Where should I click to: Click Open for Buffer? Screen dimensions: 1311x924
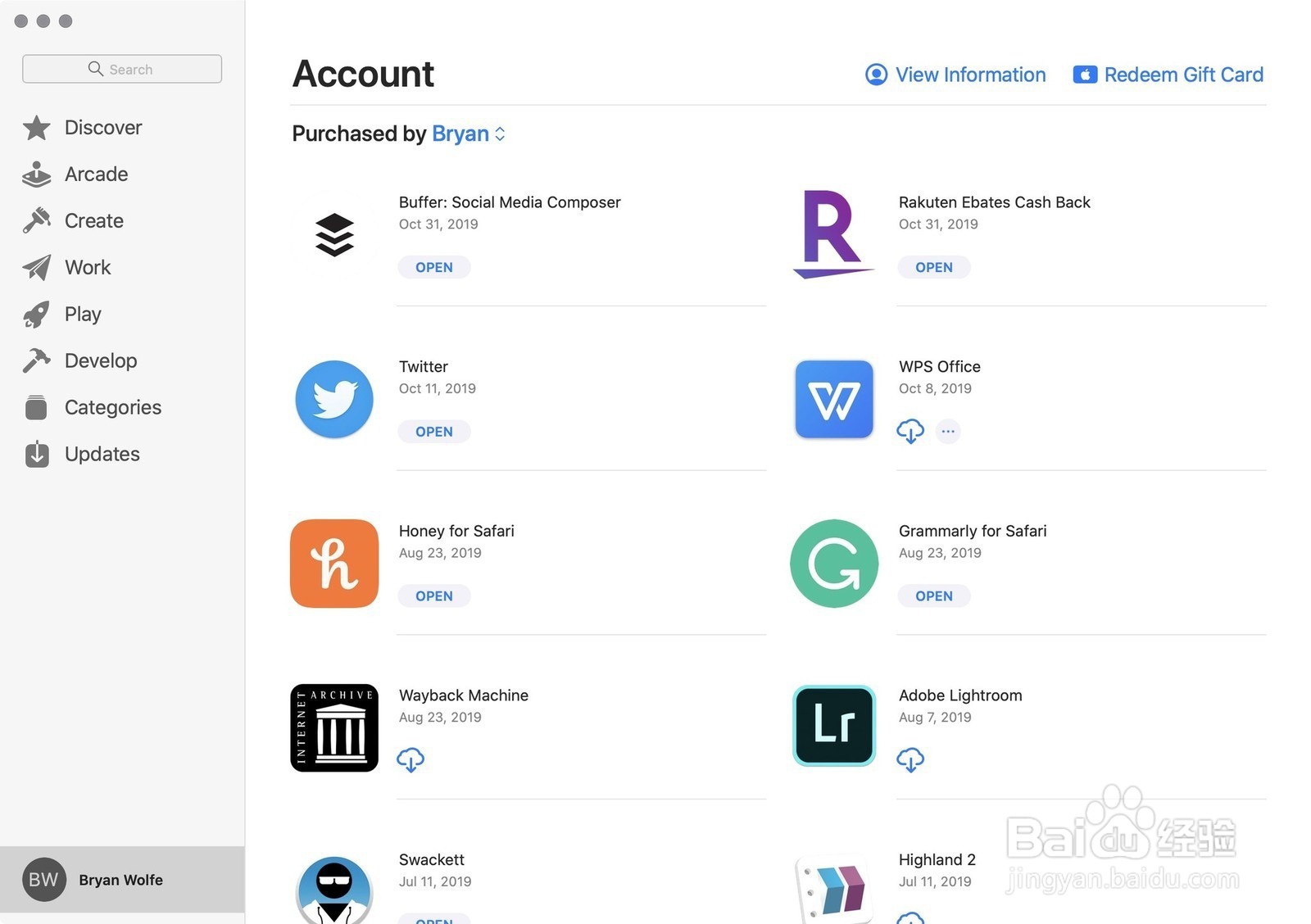click(434, 267)
